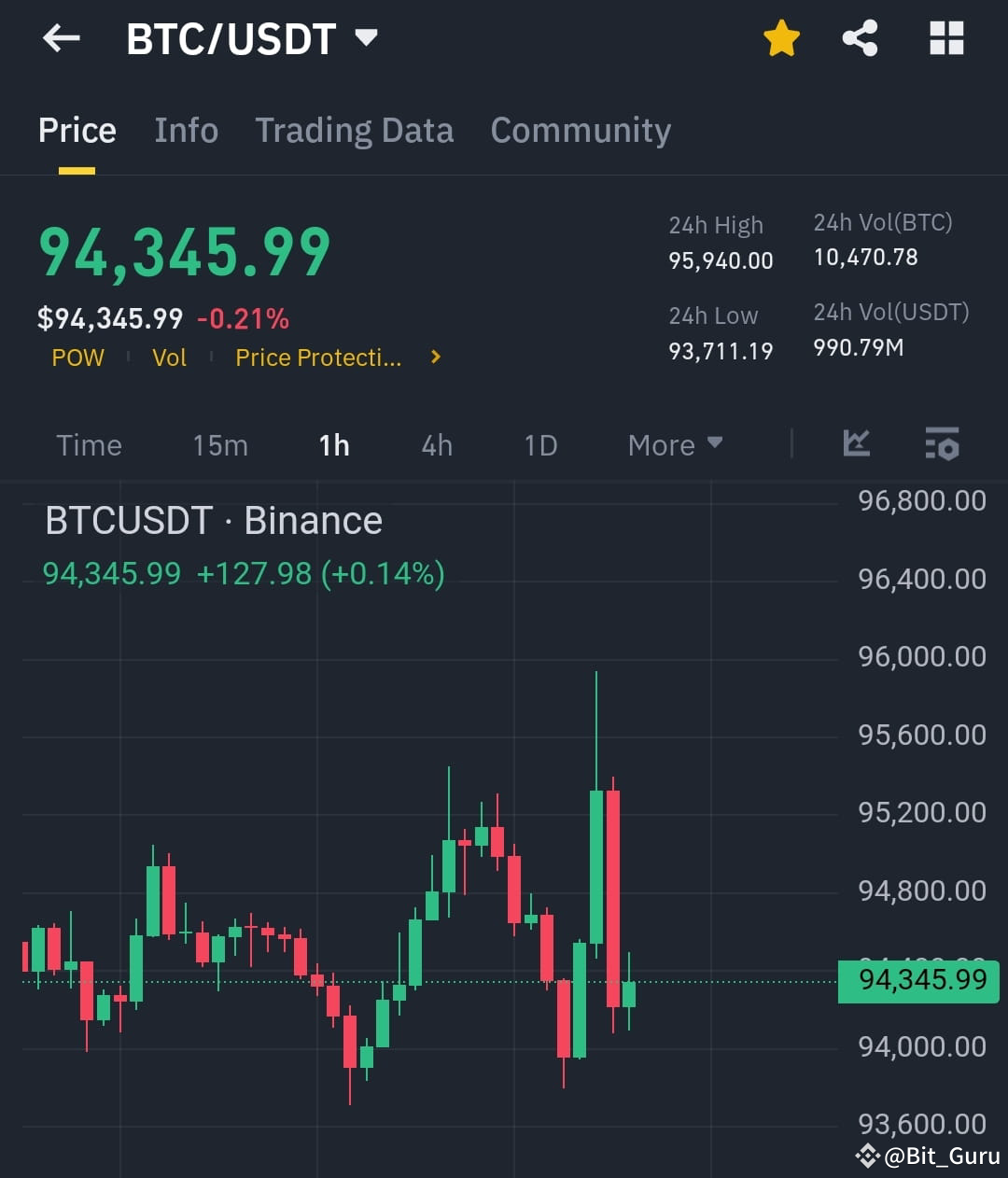Click the Binance logo watermark

pyautogui.click(x=867, y=1156)
